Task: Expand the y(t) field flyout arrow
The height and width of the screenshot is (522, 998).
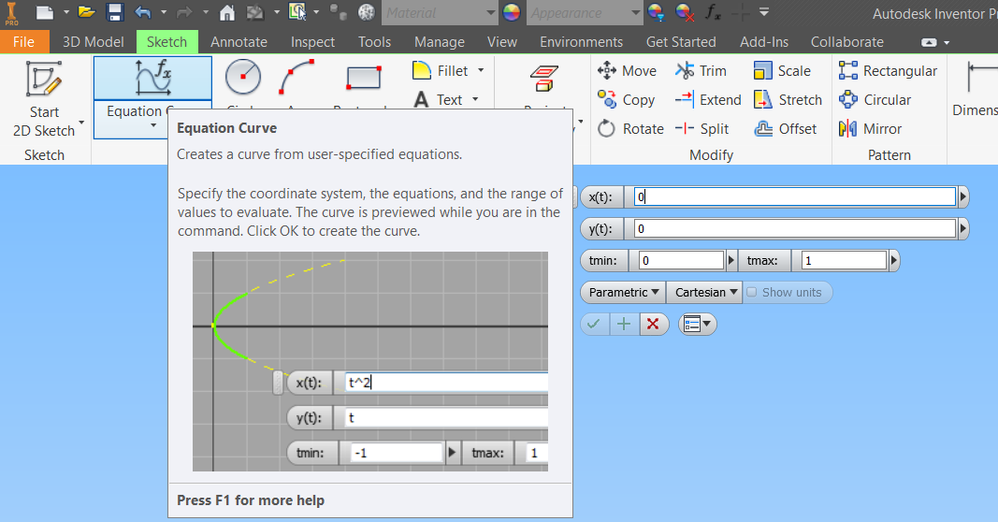Action: (963, 229)
